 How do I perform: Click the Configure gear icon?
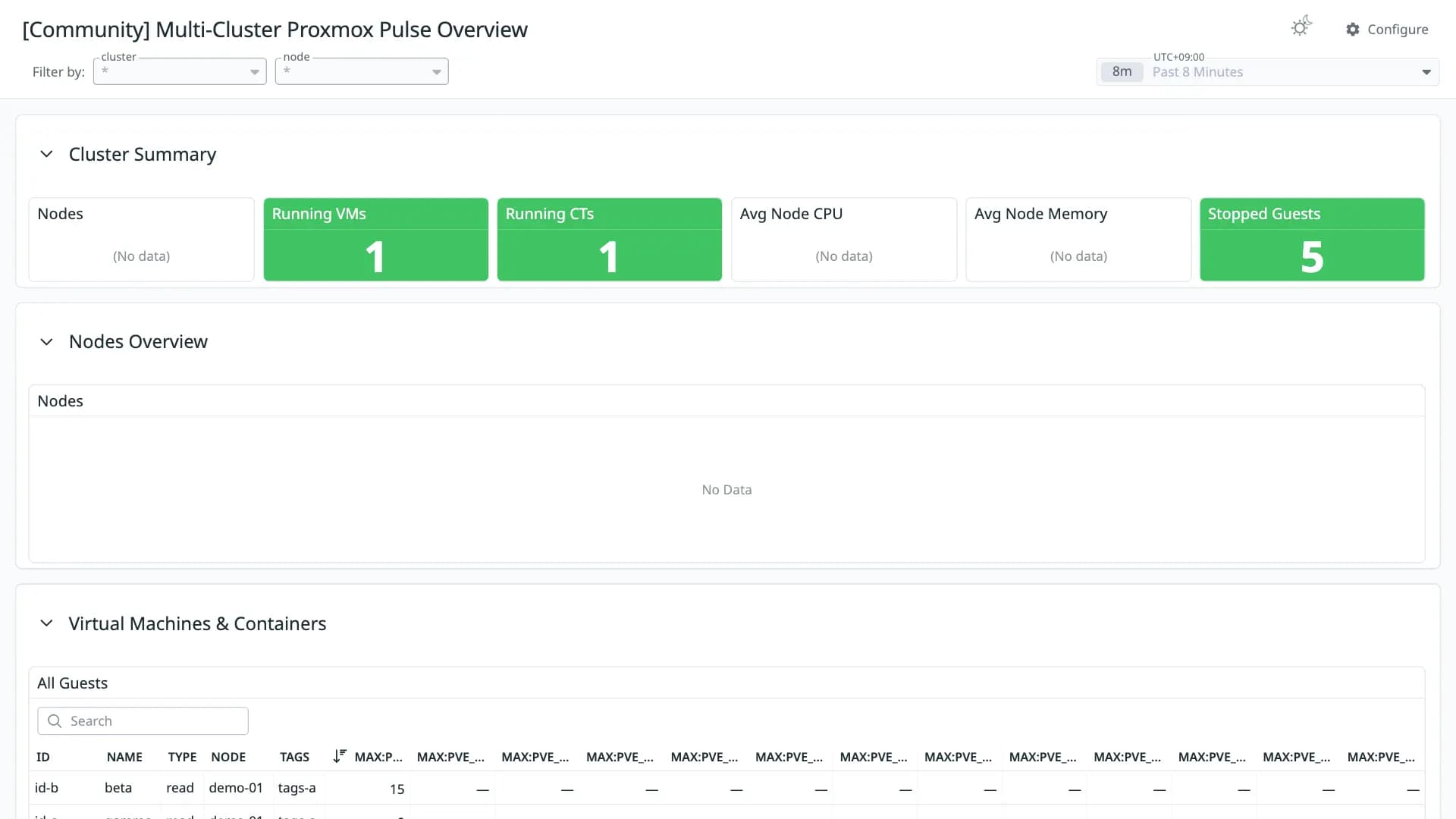[1352, 30]
